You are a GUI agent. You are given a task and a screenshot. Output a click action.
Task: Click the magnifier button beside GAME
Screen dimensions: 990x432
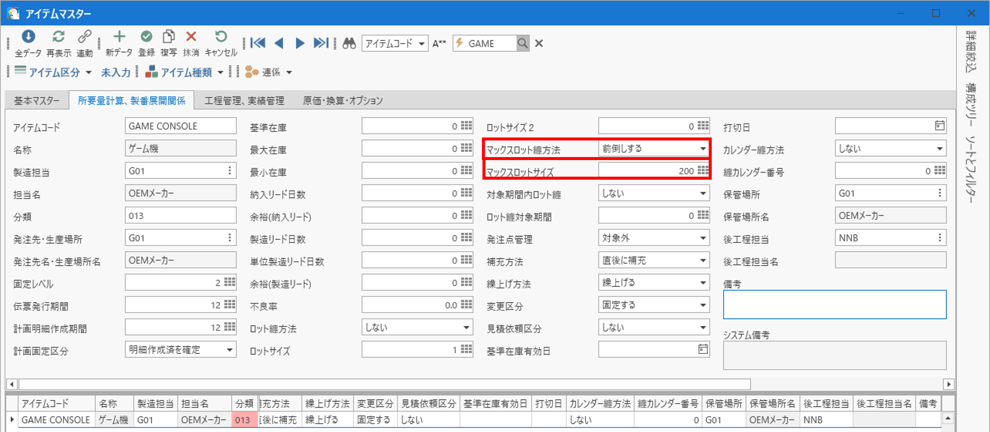pyautogui.click(x=523, y=43)
